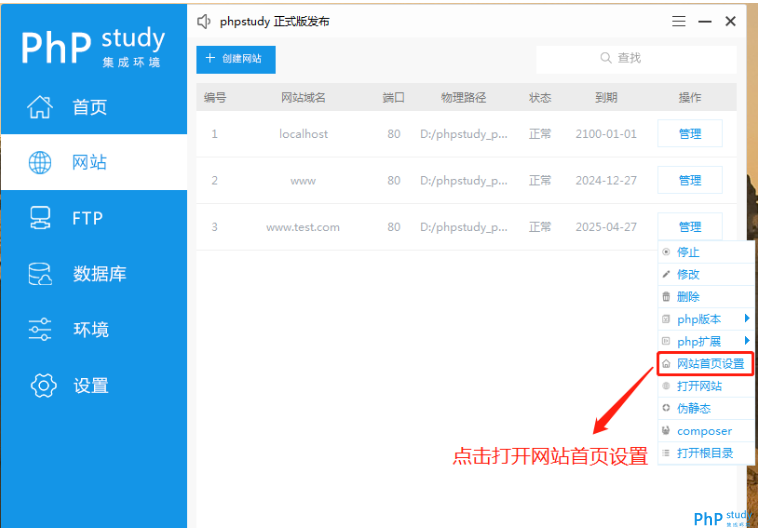Open 管理 dropdown for www row
Screen dimensions: 758x528
(x=690, y=180)
